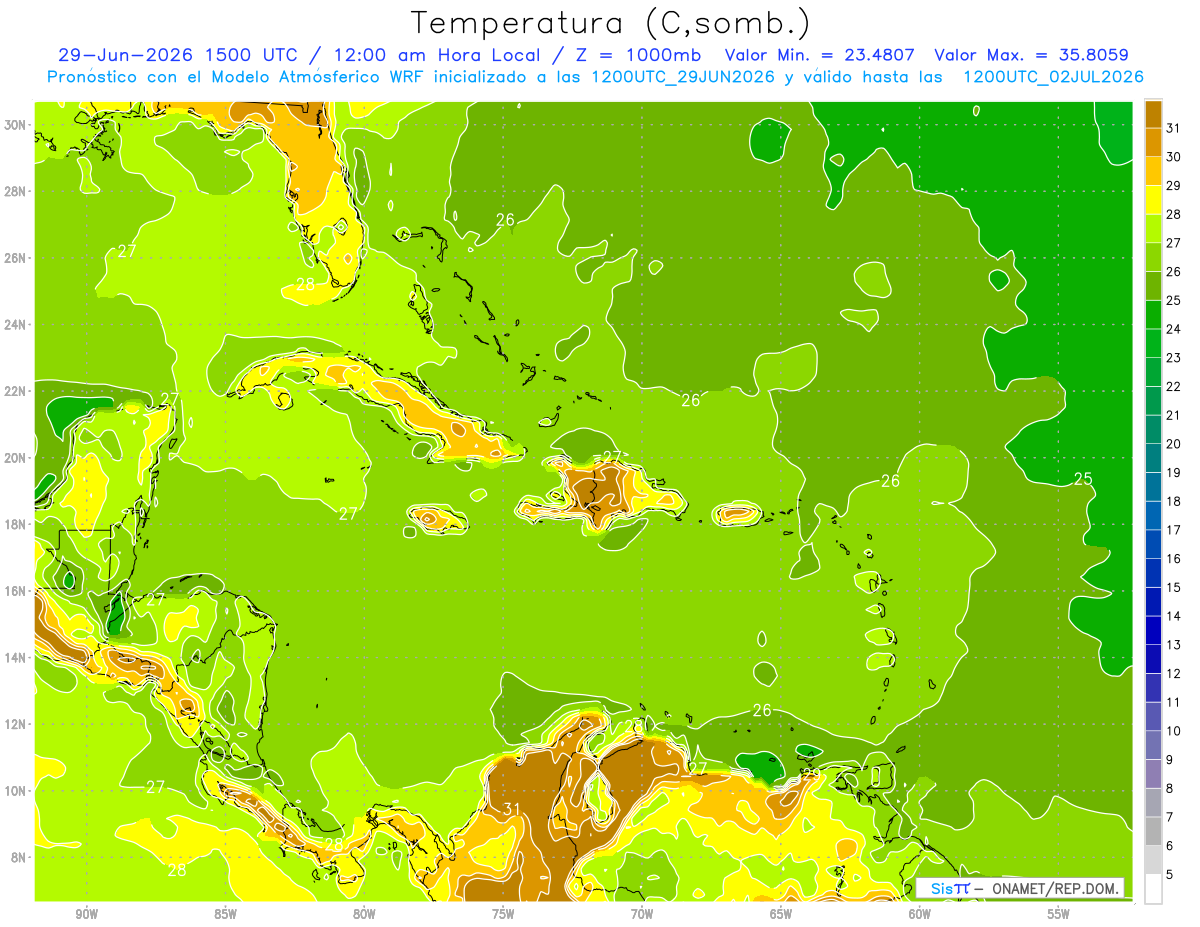The width and height of the screenshot is (1200, 927).
Task: Click the 60W longitude axis label
Action: [920, 914]
